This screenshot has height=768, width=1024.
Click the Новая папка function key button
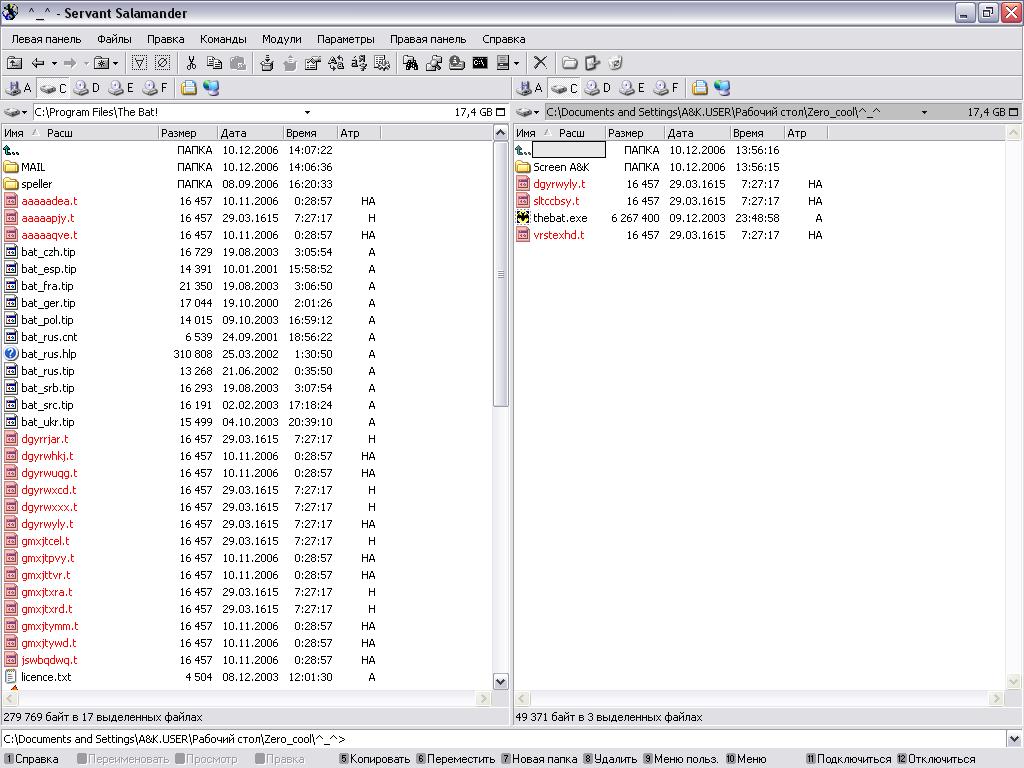(539, 759)
